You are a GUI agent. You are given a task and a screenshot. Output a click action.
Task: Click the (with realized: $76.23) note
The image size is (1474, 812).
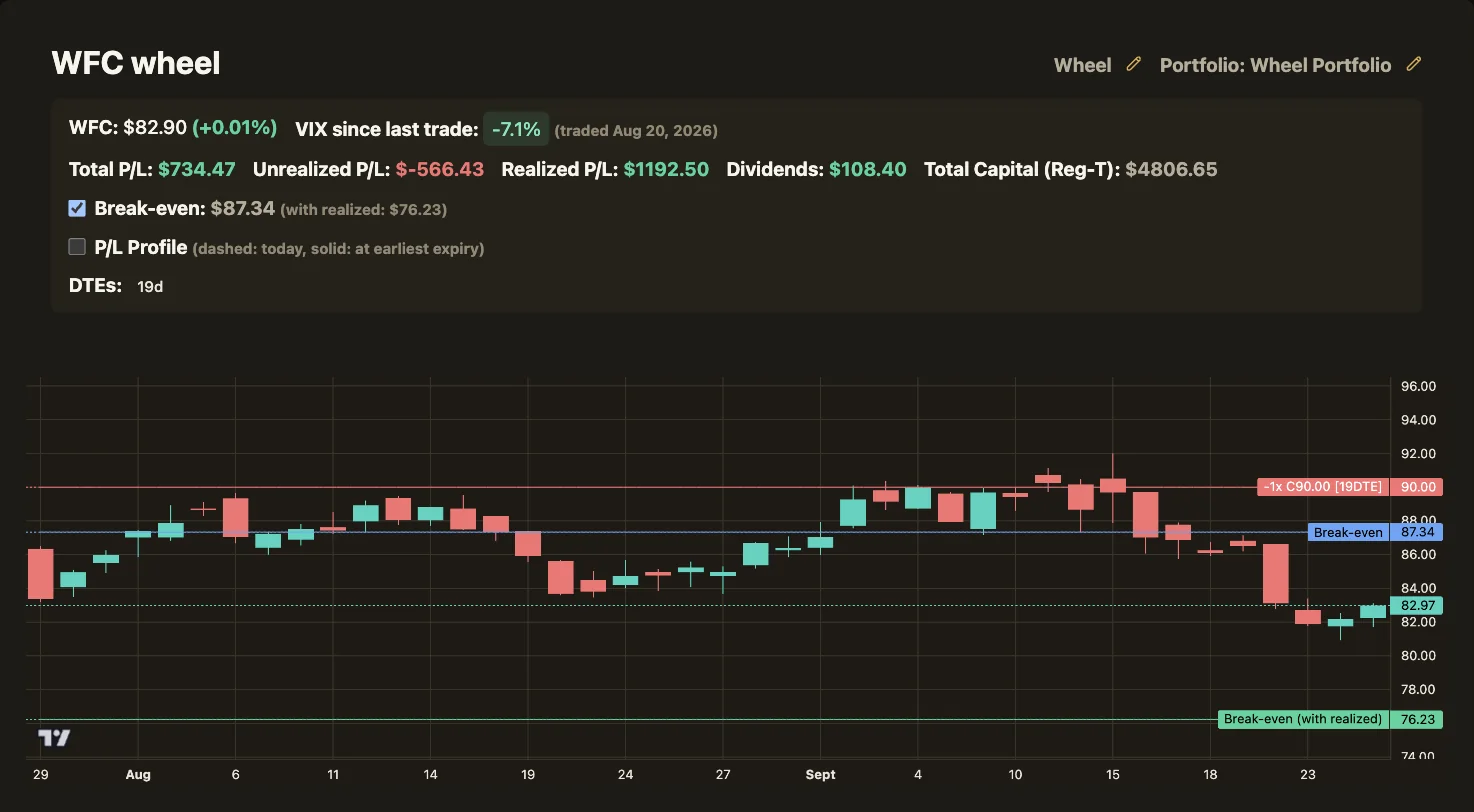pyautogui.click(x=364, y=210)
